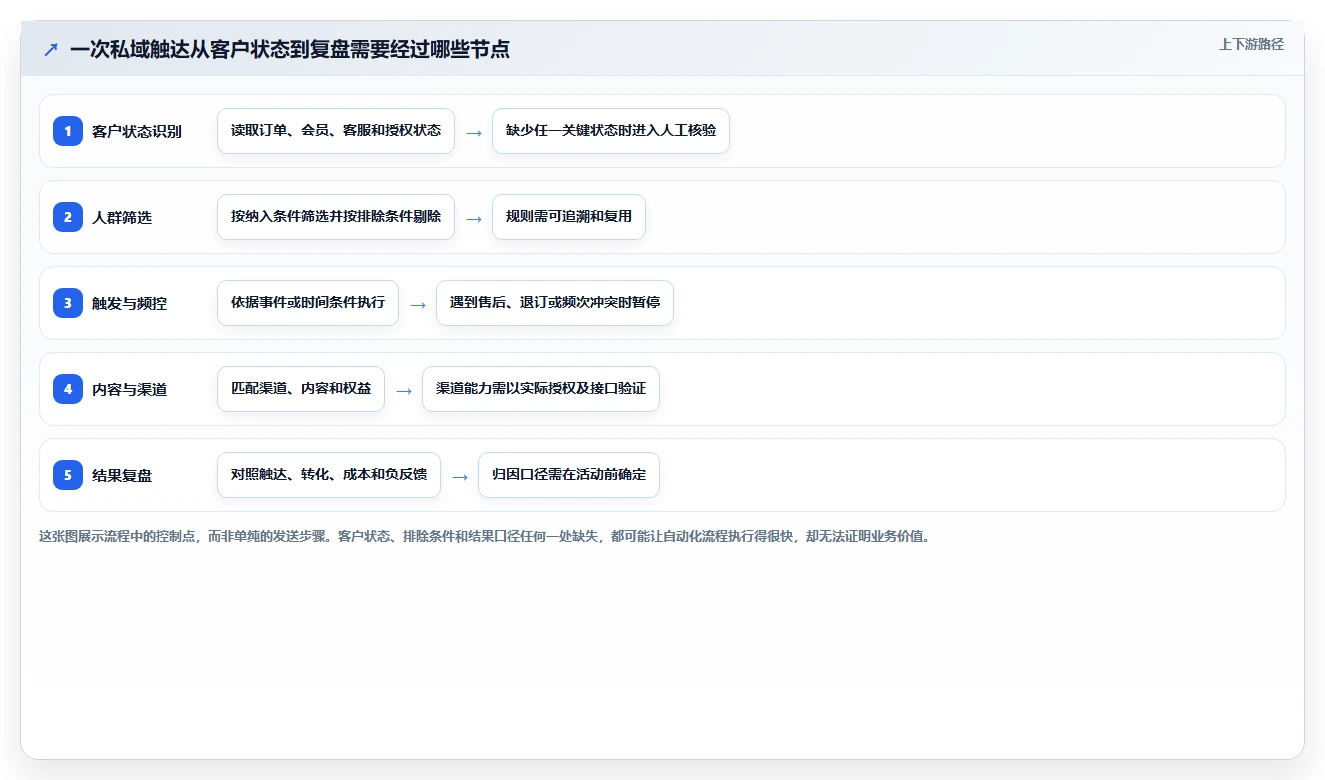1325x780 pixels.
Task: Select step number badge 5
Action: click(x=68, y=474)
